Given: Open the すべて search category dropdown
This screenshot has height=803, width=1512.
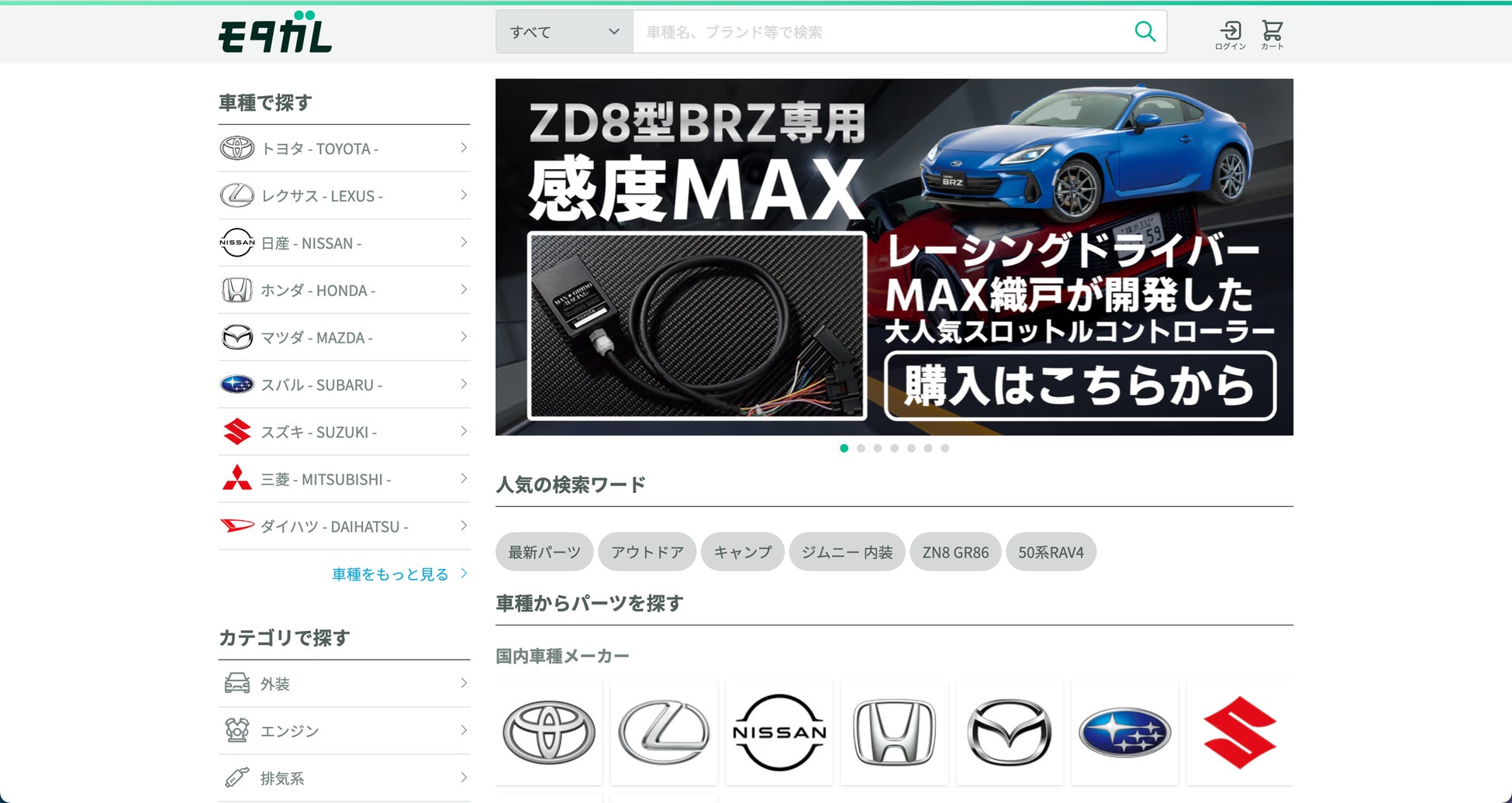Looking at the screenshot, I should [x=564, y=32].
